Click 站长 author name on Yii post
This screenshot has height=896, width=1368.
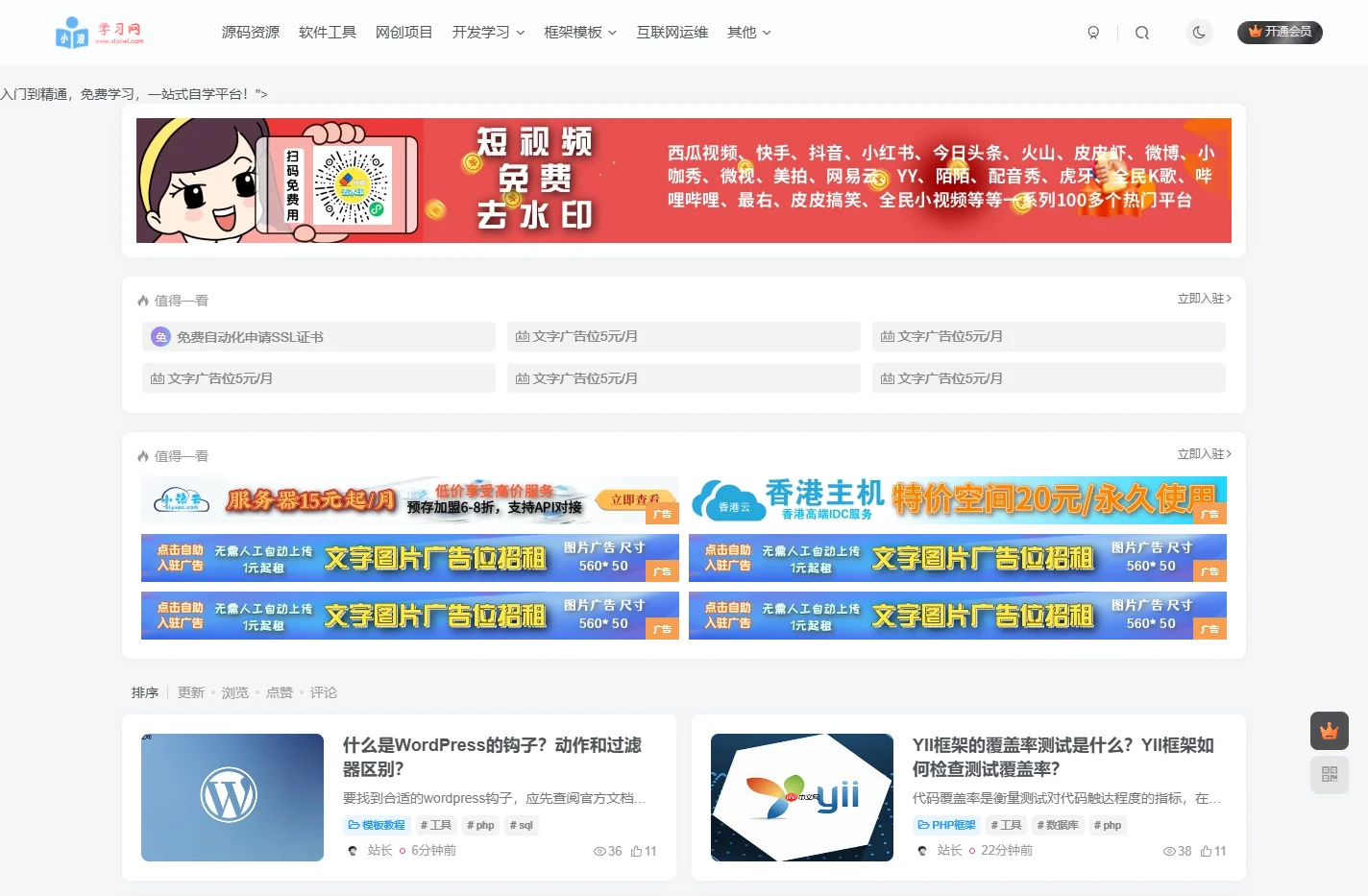tap(950, 851)
